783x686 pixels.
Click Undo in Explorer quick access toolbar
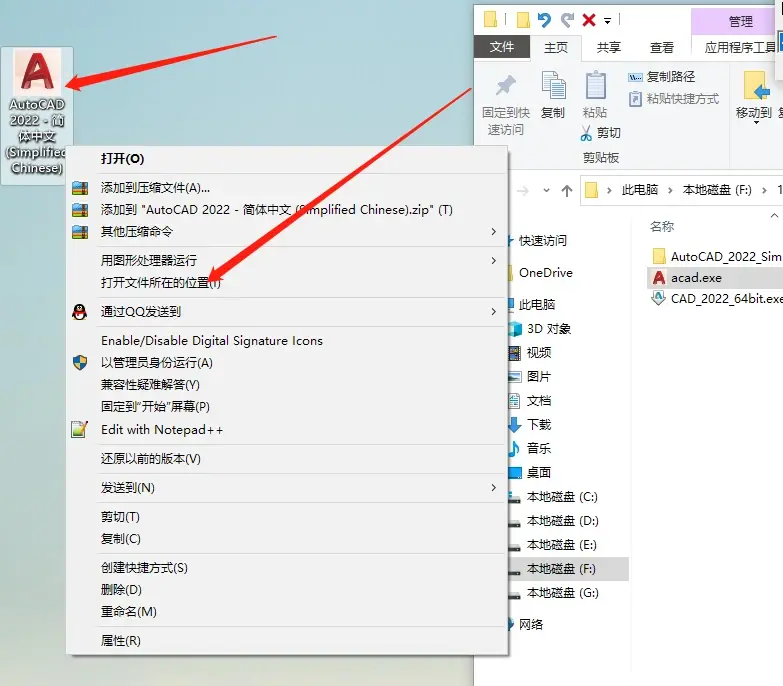click(x=544, y=20)
